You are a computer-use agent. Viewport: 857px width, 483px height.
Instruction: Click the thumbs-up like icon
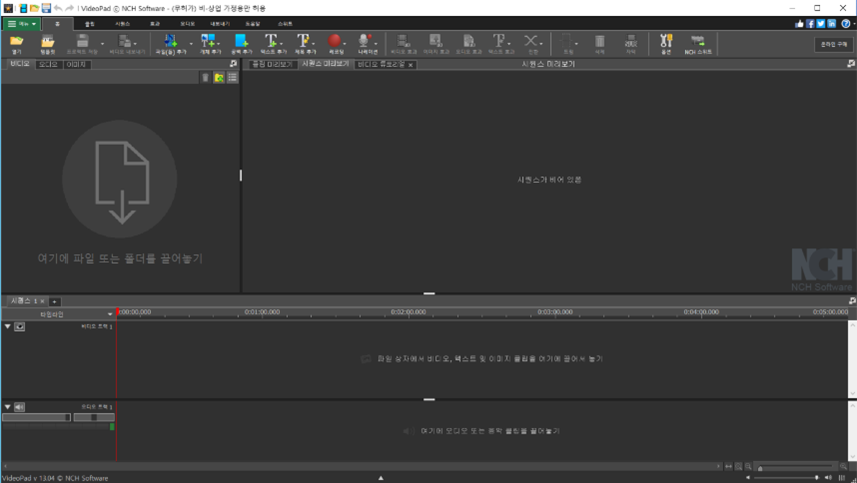tap(800, 23)
